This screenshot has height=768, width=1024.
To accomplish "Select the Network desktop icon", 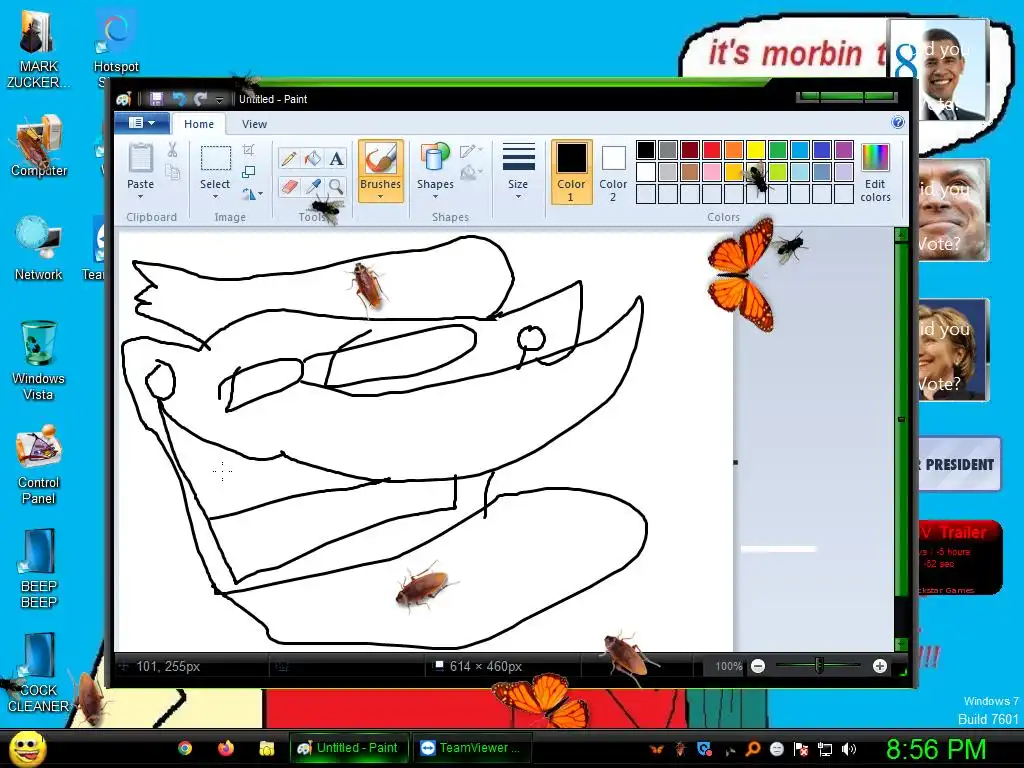I will pos(39,249).
